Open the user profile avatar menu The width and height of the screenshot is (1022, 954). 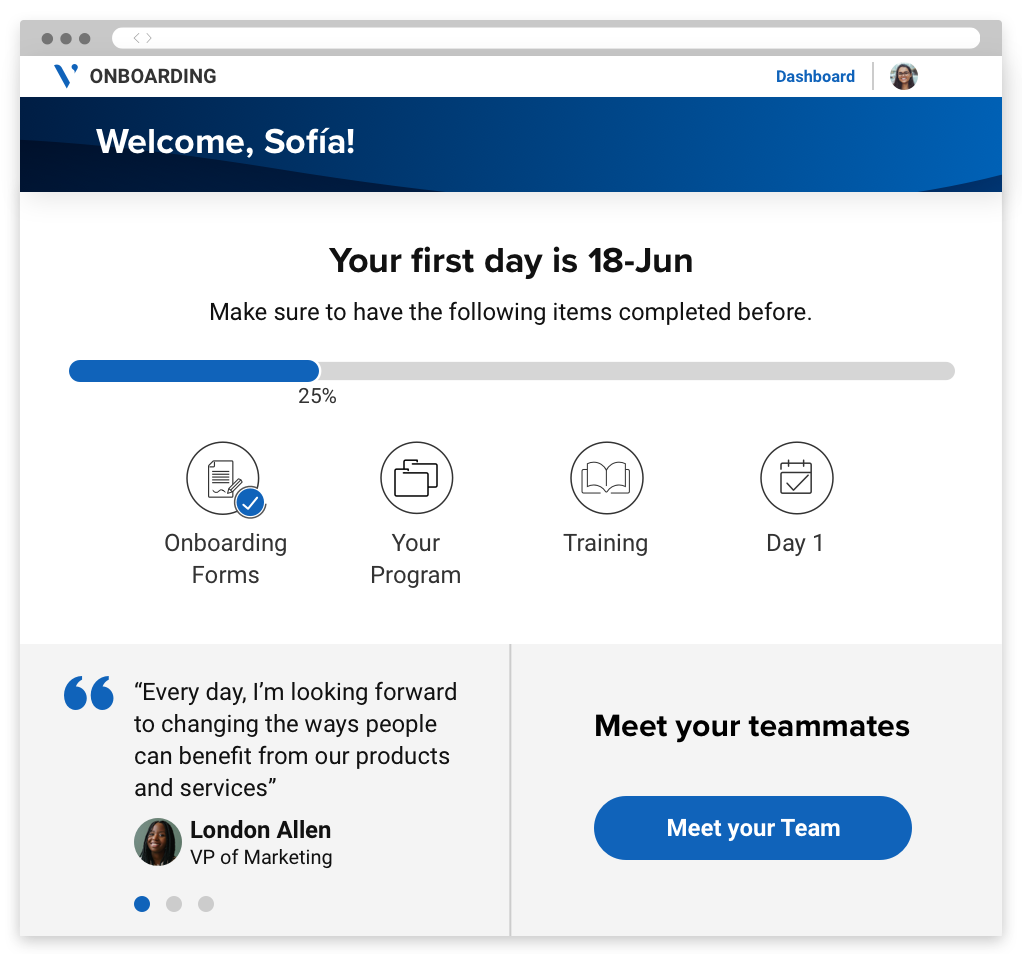(904, 76)
